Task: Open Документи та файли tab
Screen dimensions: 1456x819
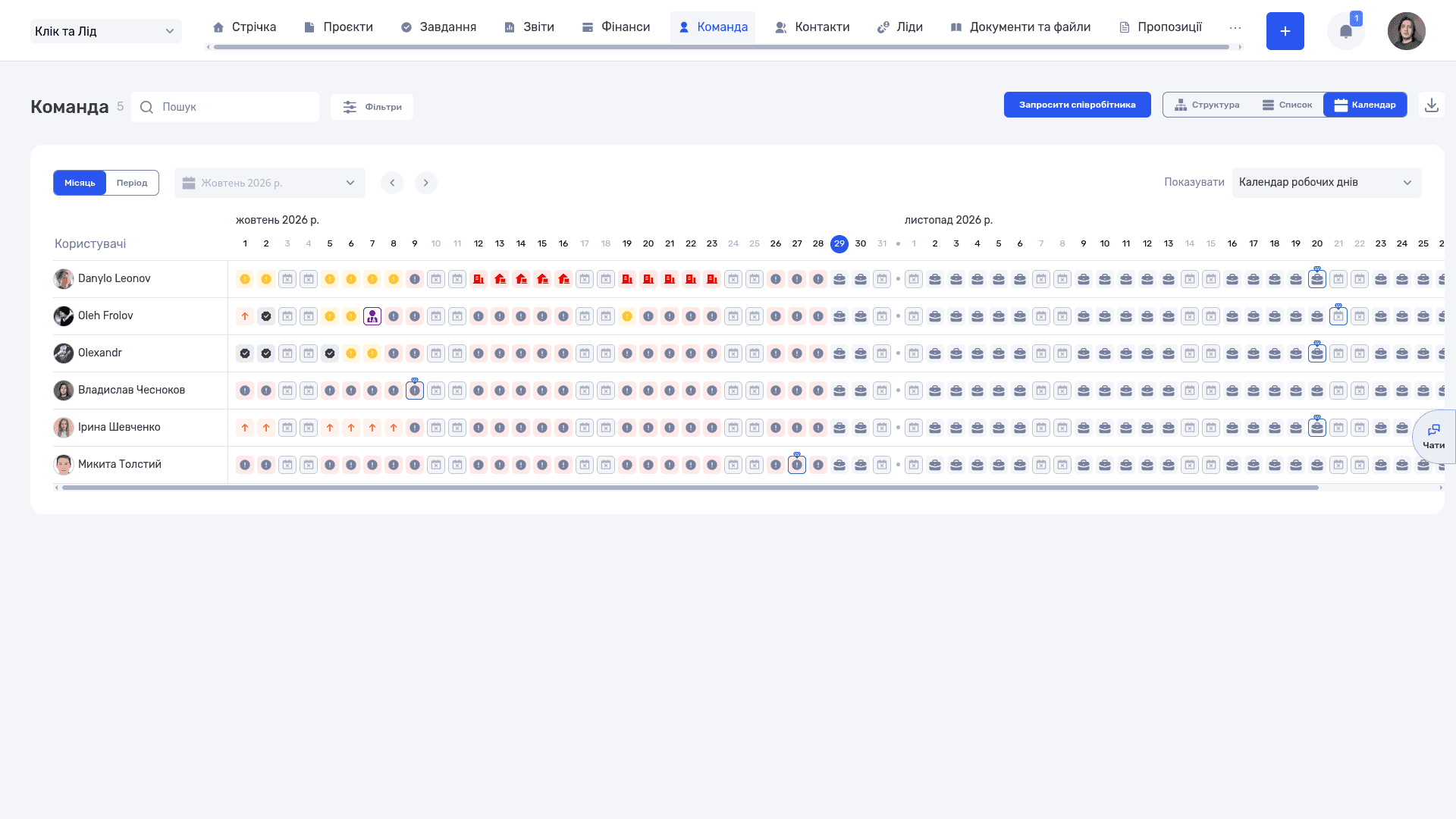Action: coord(1021,27)
